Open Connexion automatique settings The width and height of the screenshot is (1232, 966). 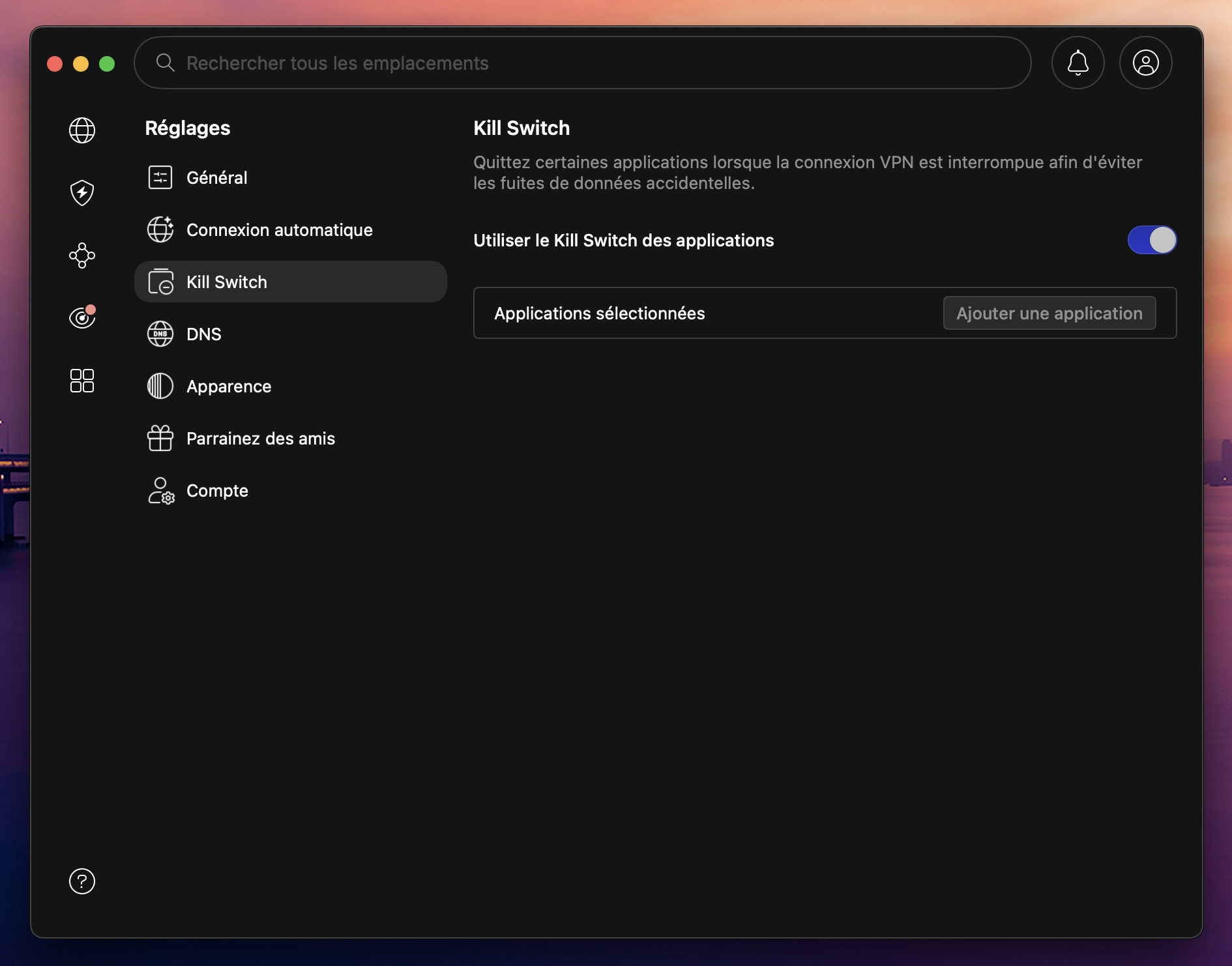(279, 230)
